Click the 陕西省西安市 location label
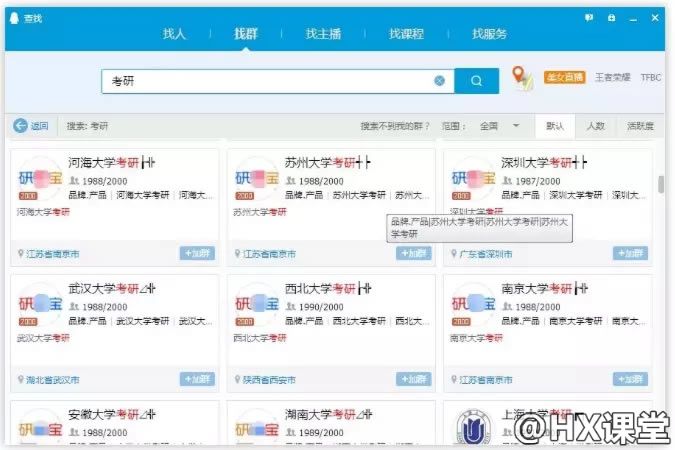This screenshot has width=675, height=450. [x=269, y=380]
